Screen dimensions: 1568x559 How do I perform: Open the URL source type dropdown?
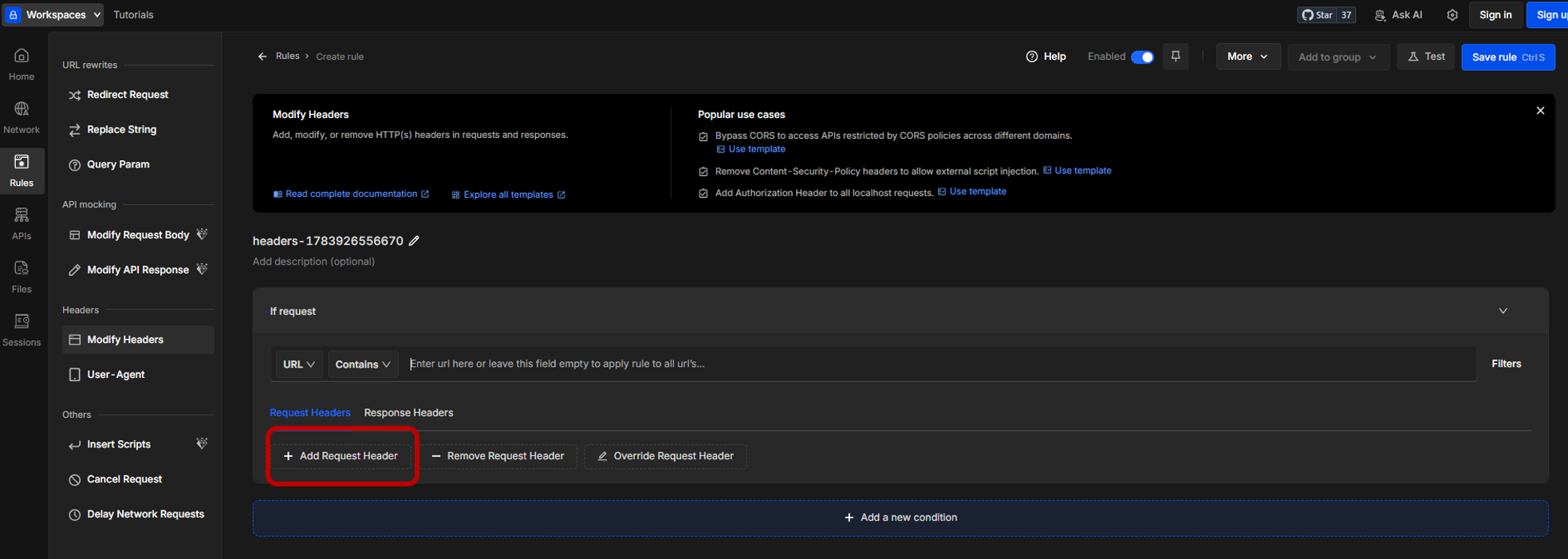[299, 364]
